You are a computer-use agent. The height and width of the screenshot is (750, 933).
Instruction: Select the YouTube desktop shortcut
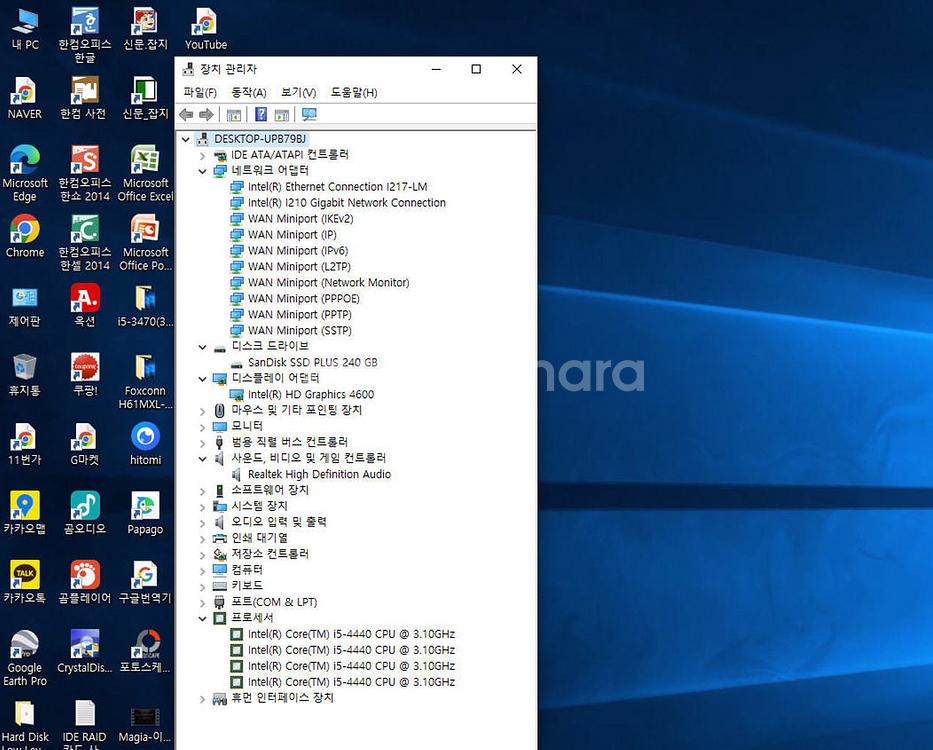click(x=206, y=29)
